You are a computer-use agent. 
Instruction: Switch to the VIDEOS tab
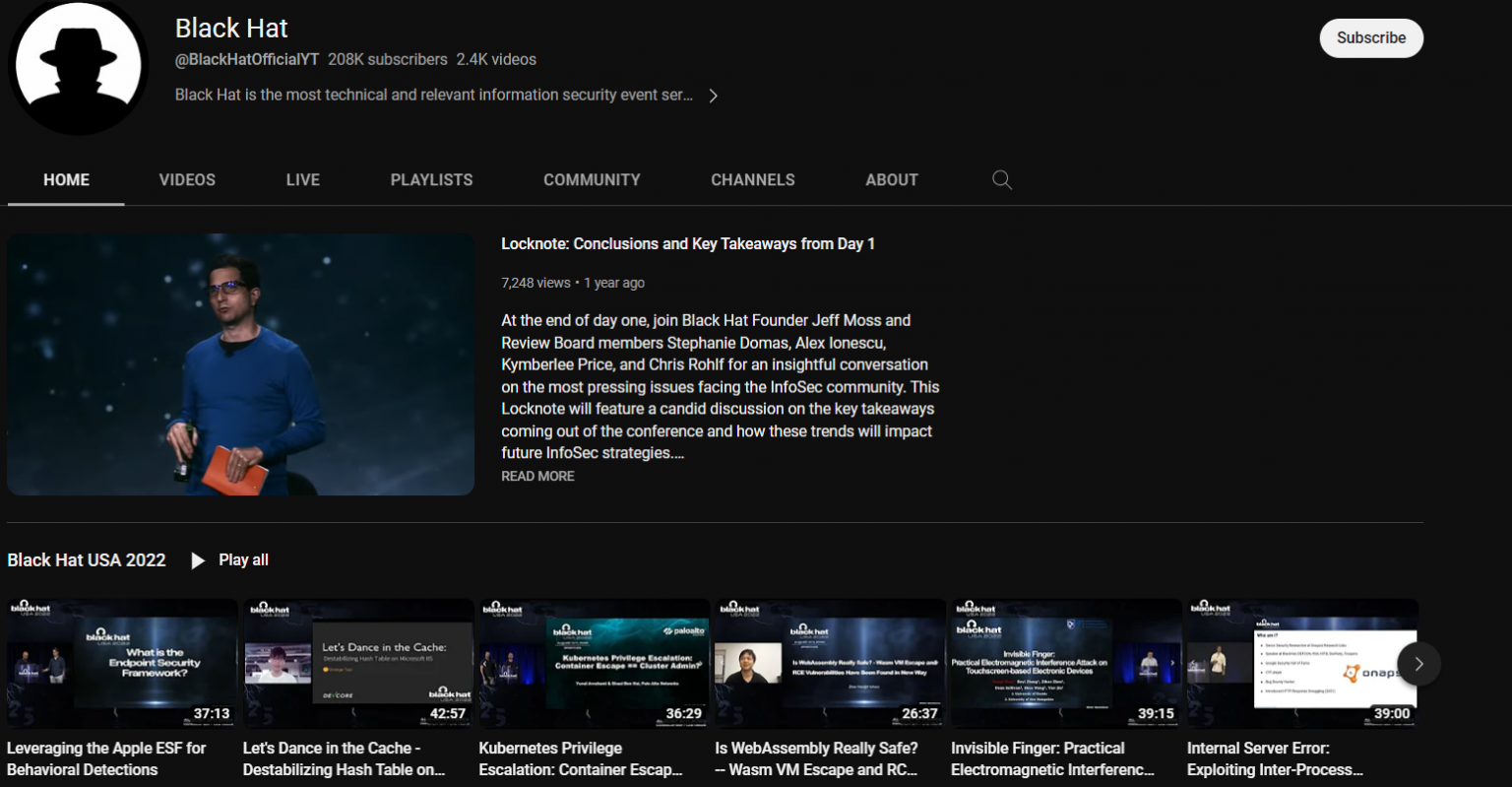click(187, 179)
